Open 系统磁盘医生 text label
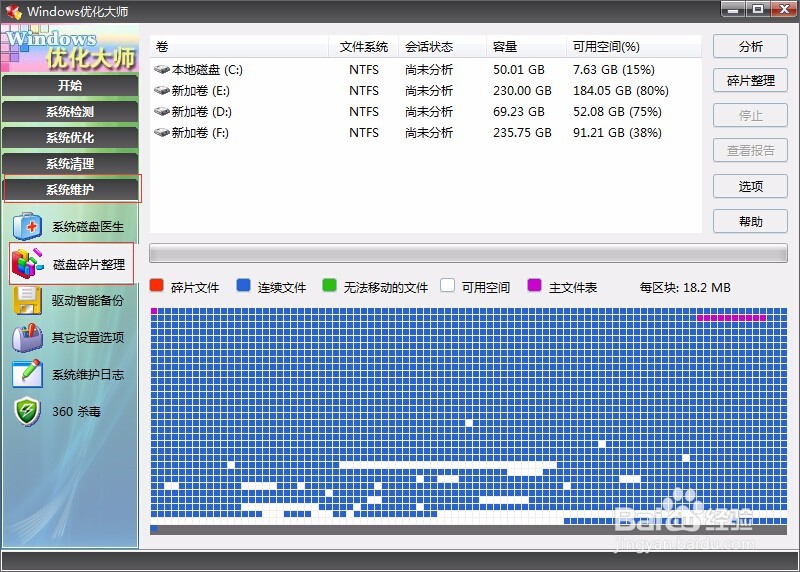 (88, 227)
